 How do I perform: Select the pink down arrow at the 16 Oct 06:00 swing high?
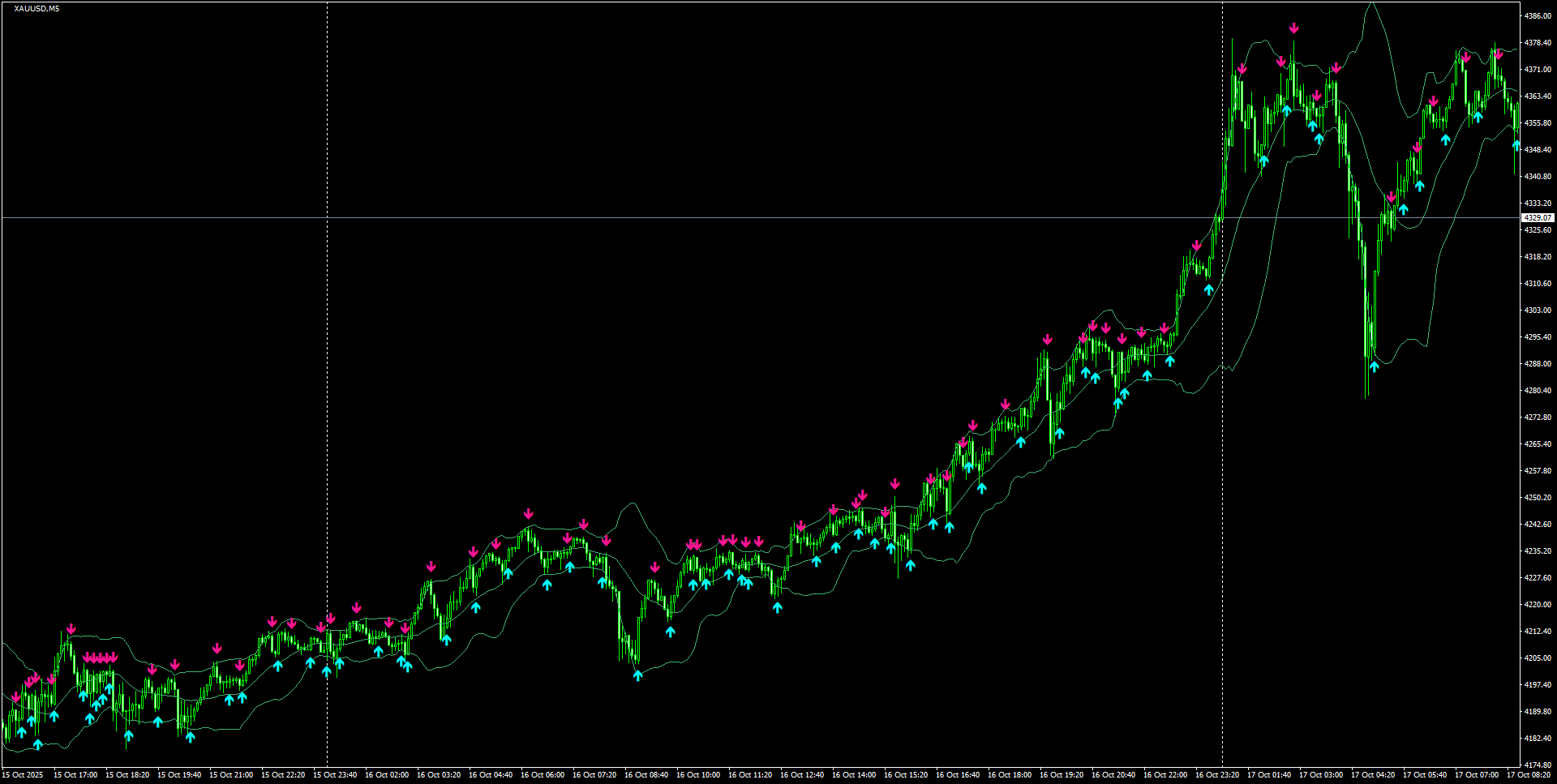[529, 513]
